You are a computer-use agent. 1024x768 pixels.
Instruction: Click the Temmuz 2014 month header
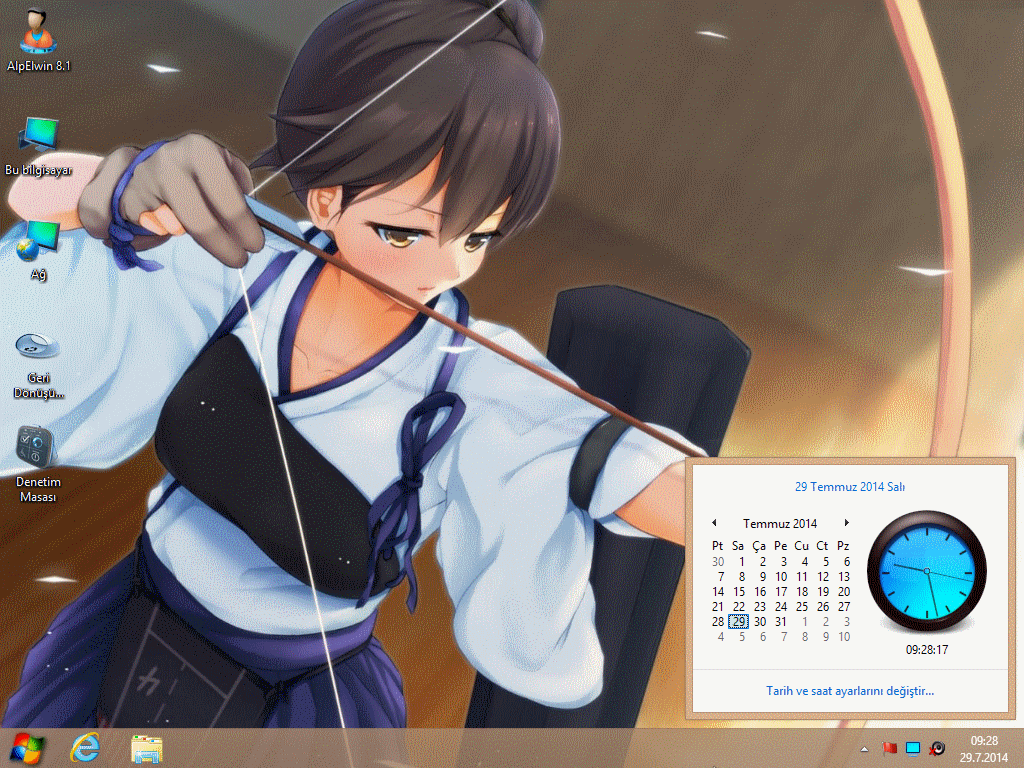click(780, 524)
